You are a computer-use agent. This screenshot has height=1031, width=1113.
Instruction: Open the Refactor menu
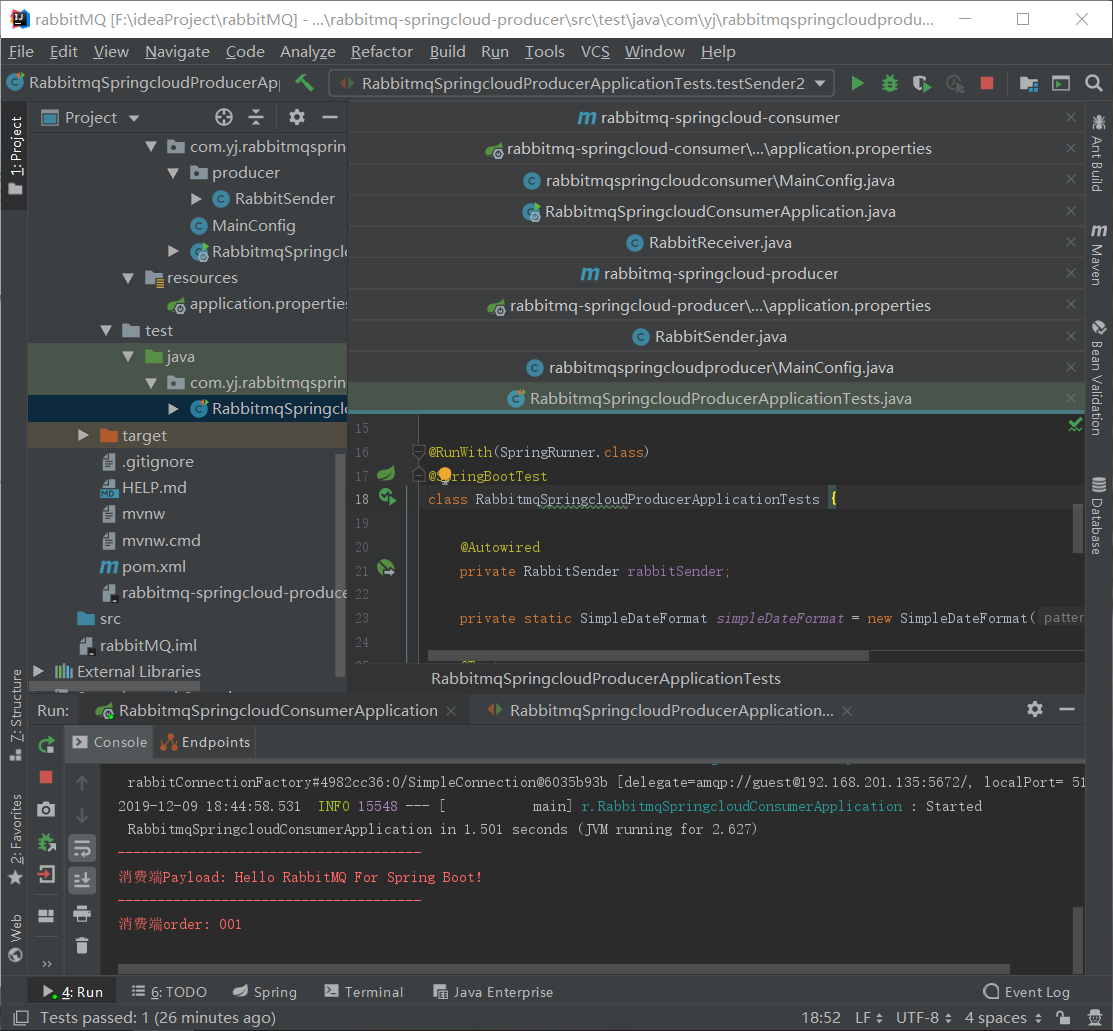coord(381,52)
